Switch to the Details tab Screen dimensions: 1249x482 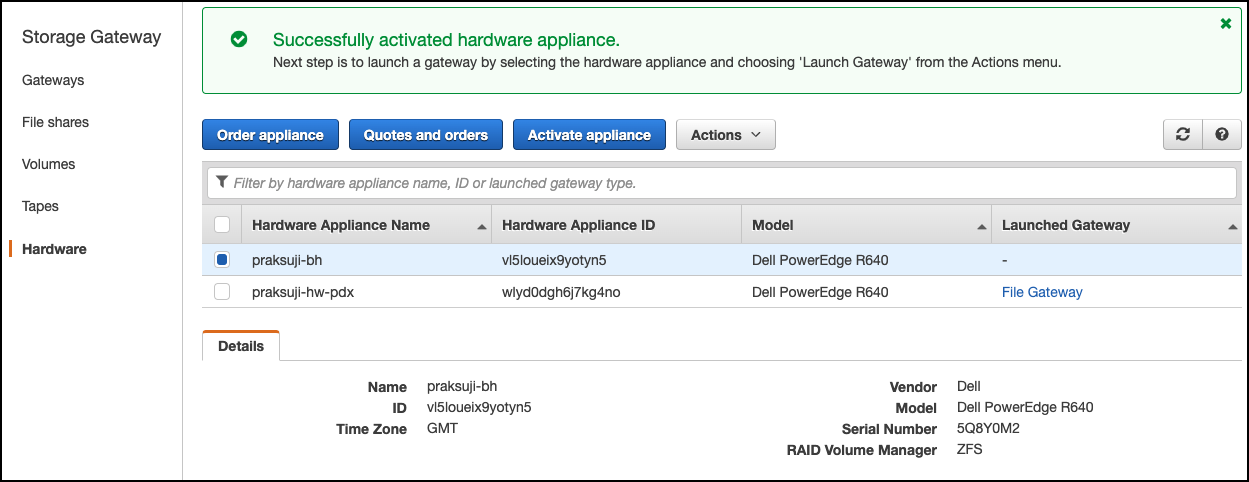(x=241, y=346)
